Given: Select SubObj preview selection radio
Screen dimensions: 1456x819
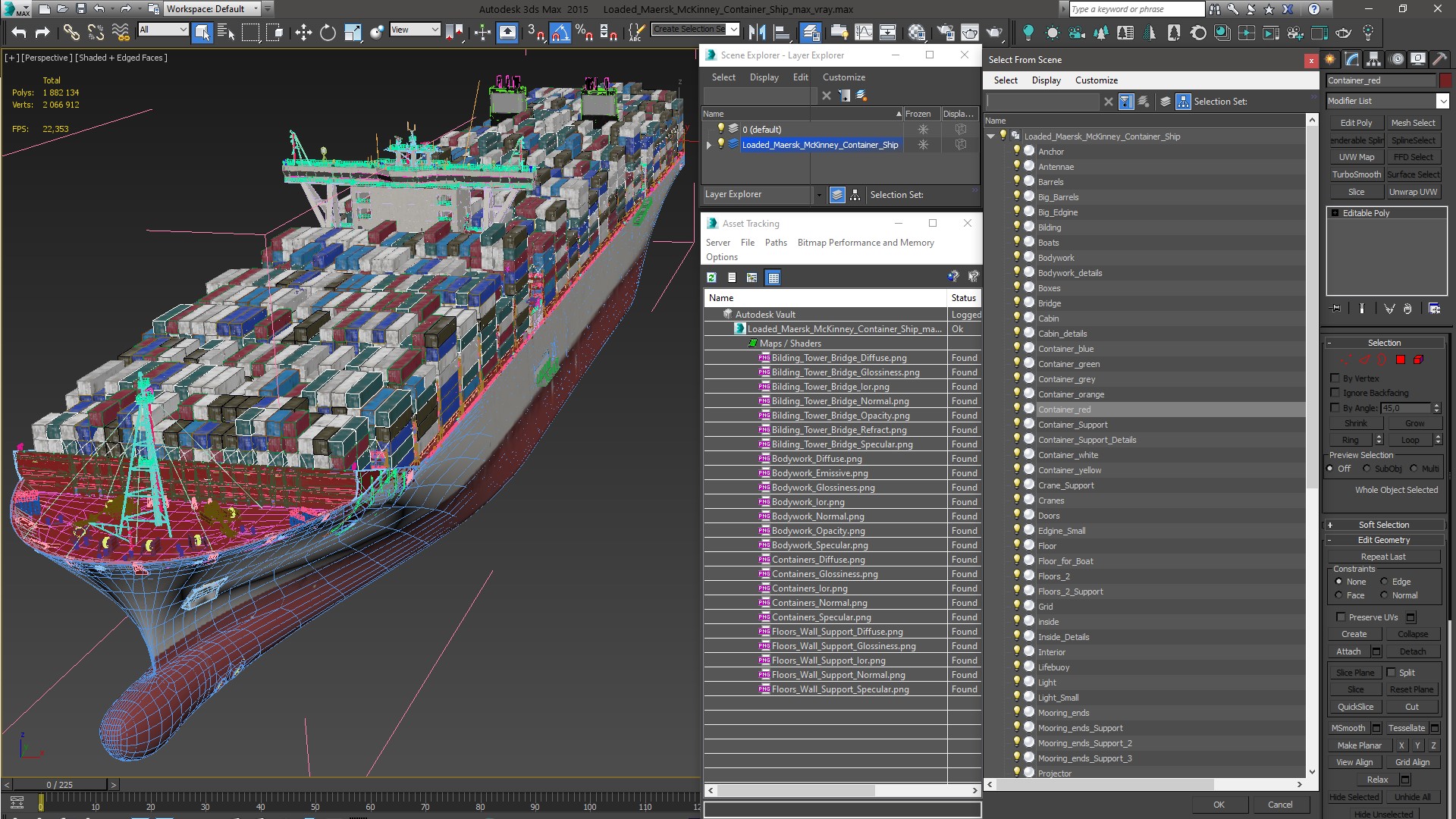Looking at the screenshot, I should pyautogui.click(x=1367, y=469).
